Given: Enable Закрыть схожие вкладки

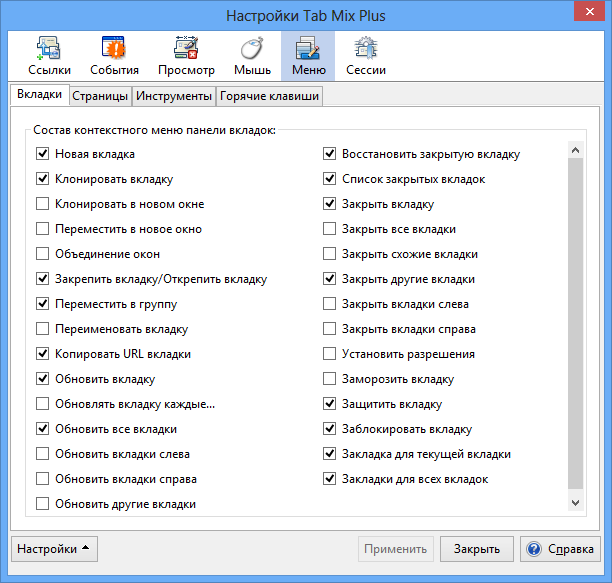Looking at the screenshot, I should 329,254.
